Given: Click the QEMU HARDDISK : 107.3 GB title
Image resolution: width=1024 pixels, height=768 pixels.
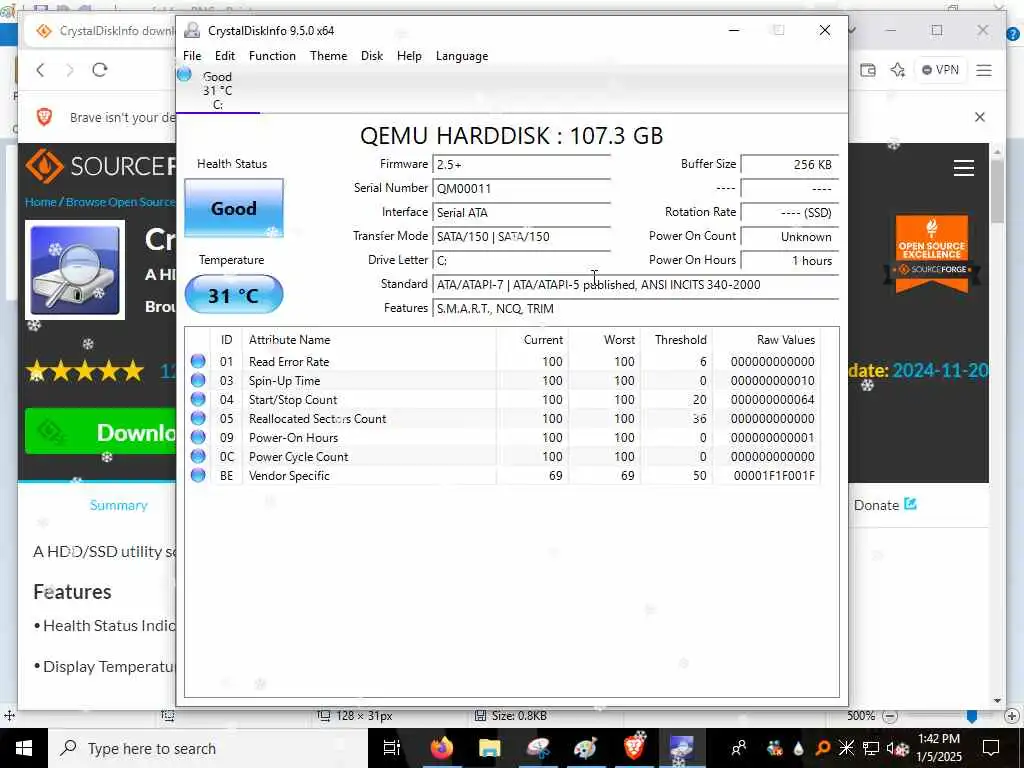Looking at the screenshot, I should point(511,136).
